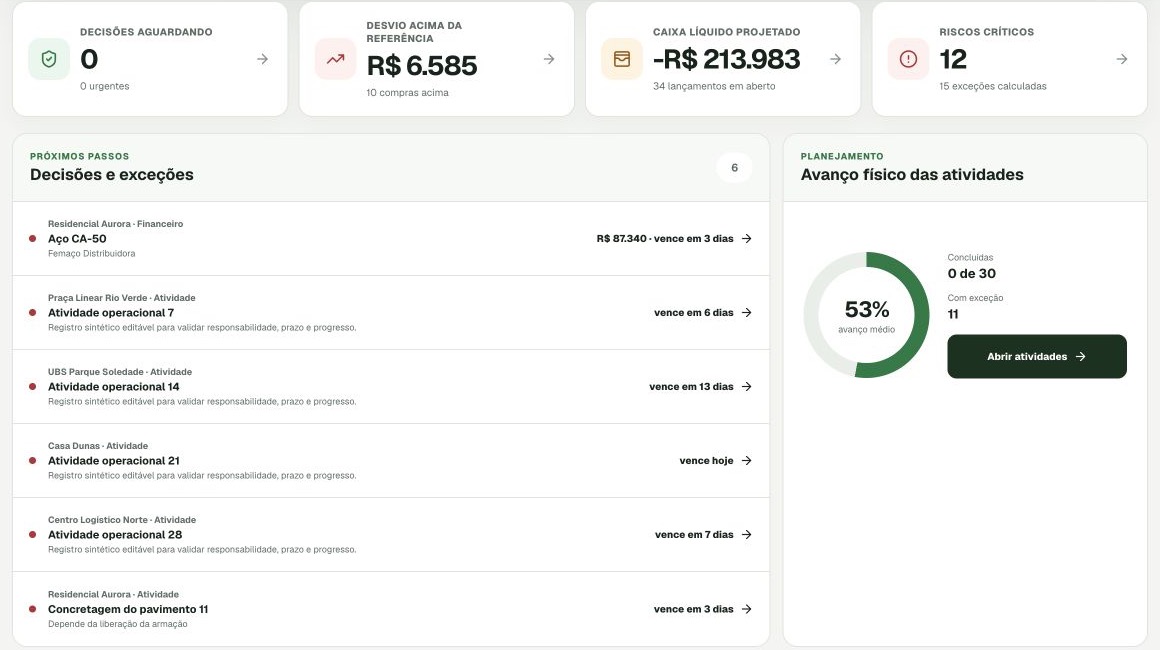Open Caixa Líquido Projetado arrow
The width and height of the screenshot is (1160, 650).
(835, 59)
